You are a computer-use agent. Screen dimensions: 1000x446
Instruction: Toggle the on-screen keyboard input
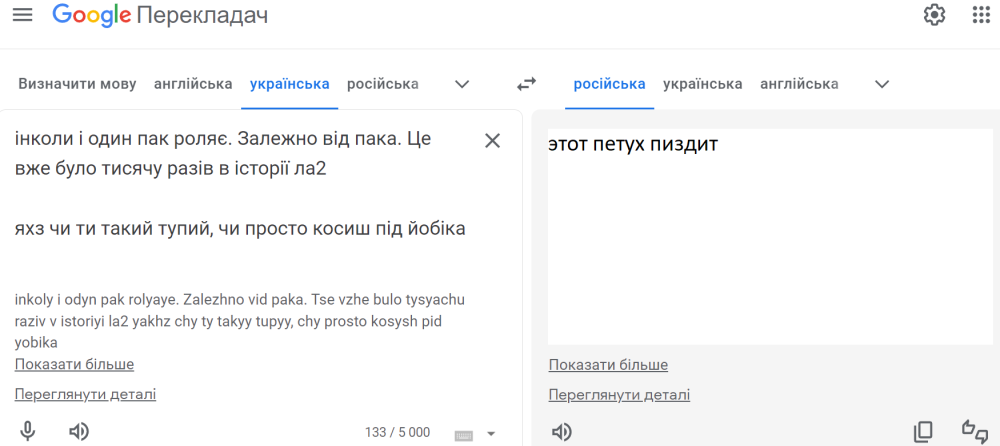tap(463, 434)
